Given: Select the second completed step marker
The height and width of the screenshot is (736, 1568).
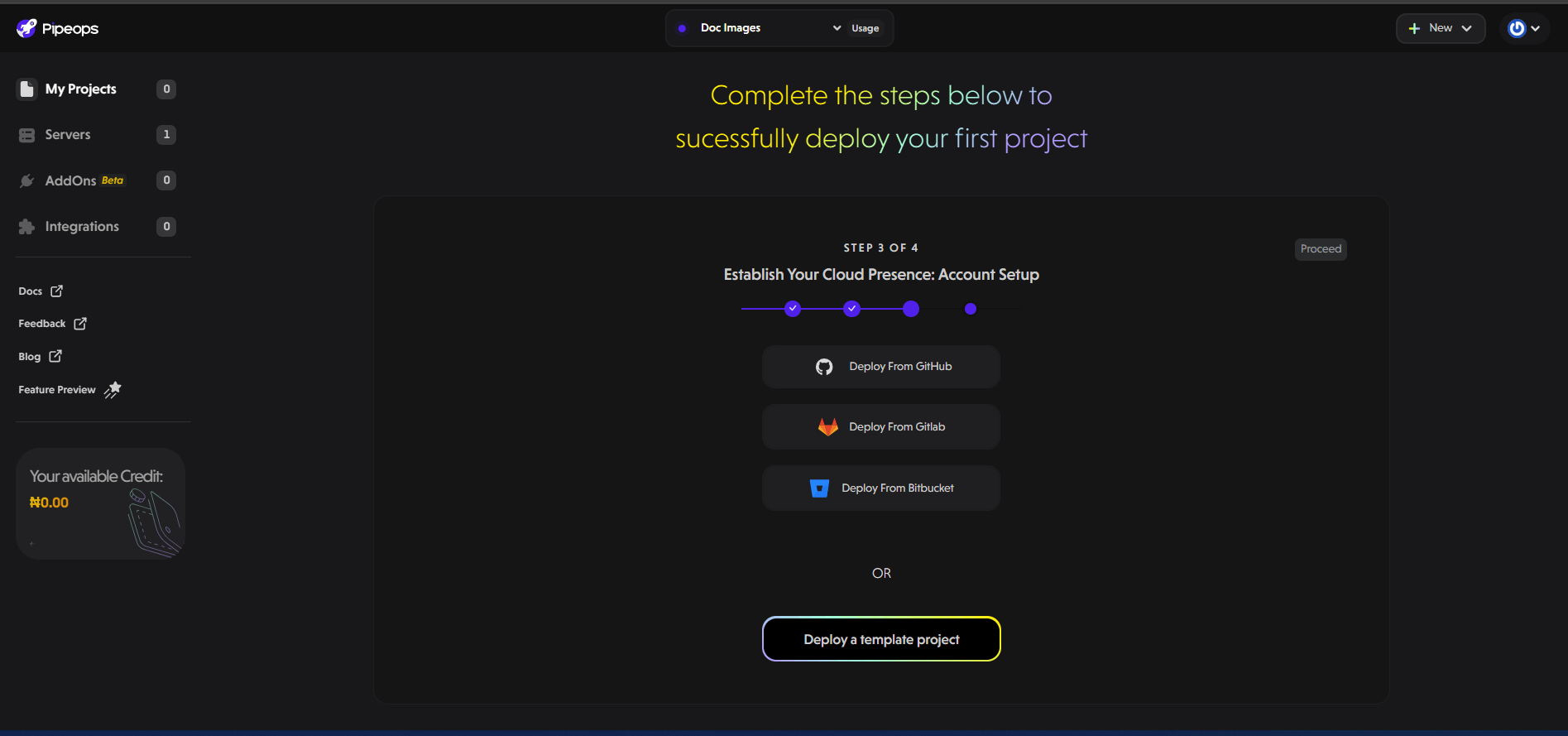Looking at the screenshot, I should point(851,309).
